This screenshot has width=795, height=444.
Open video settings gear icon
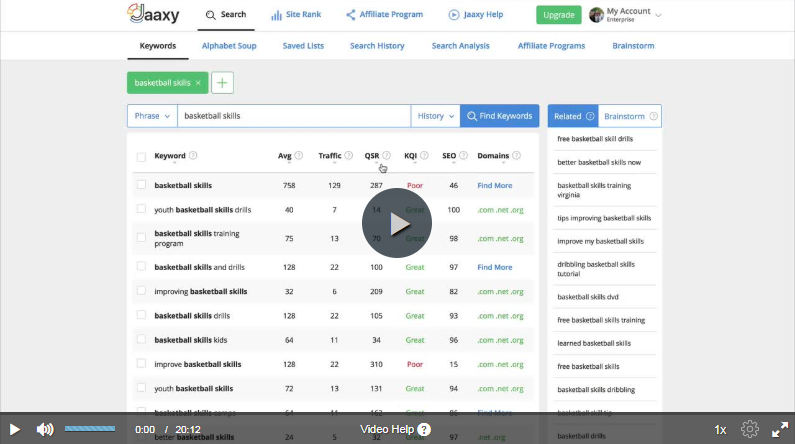750,429
